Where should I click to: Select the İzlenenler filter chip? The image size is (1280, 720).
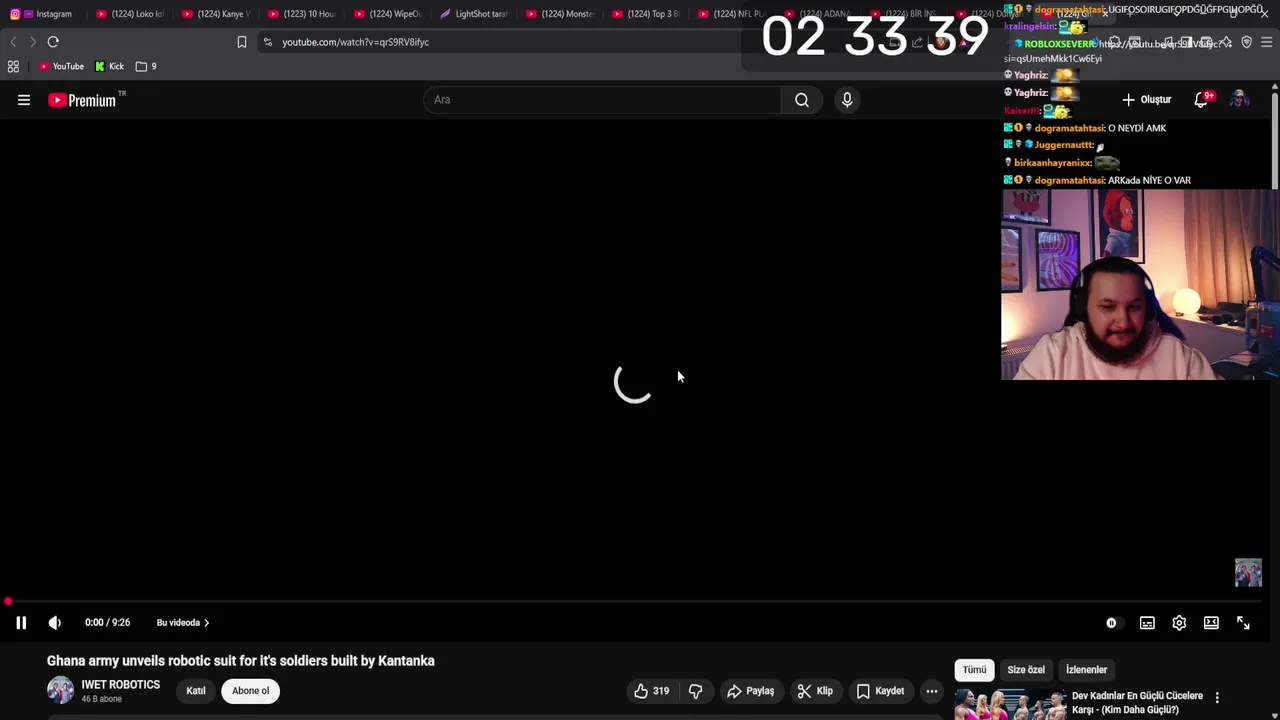click(1086, 670)
